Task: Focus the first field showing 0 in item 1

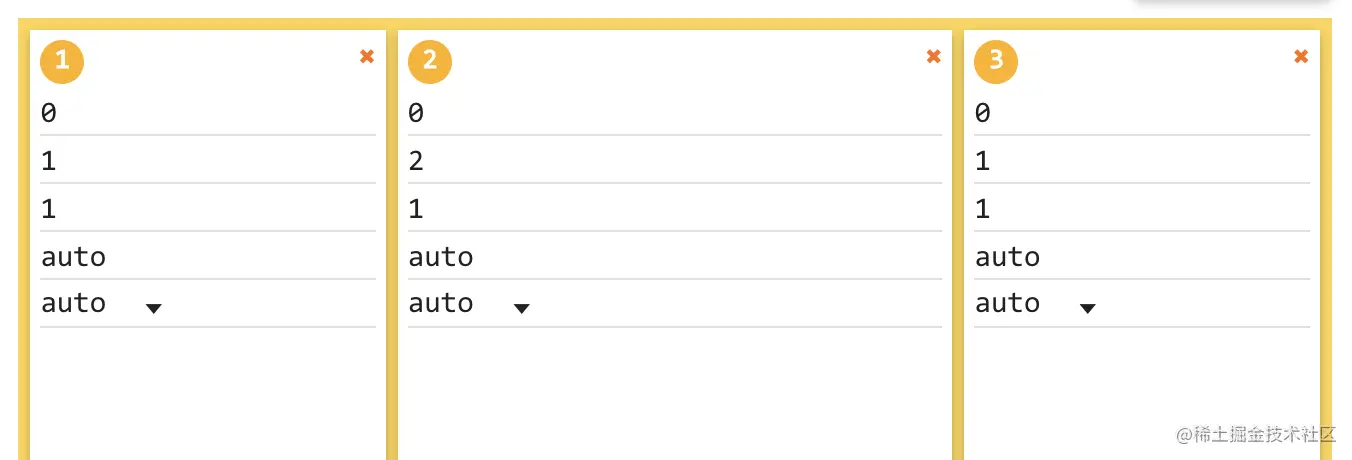Action: (x=207, y=114)
